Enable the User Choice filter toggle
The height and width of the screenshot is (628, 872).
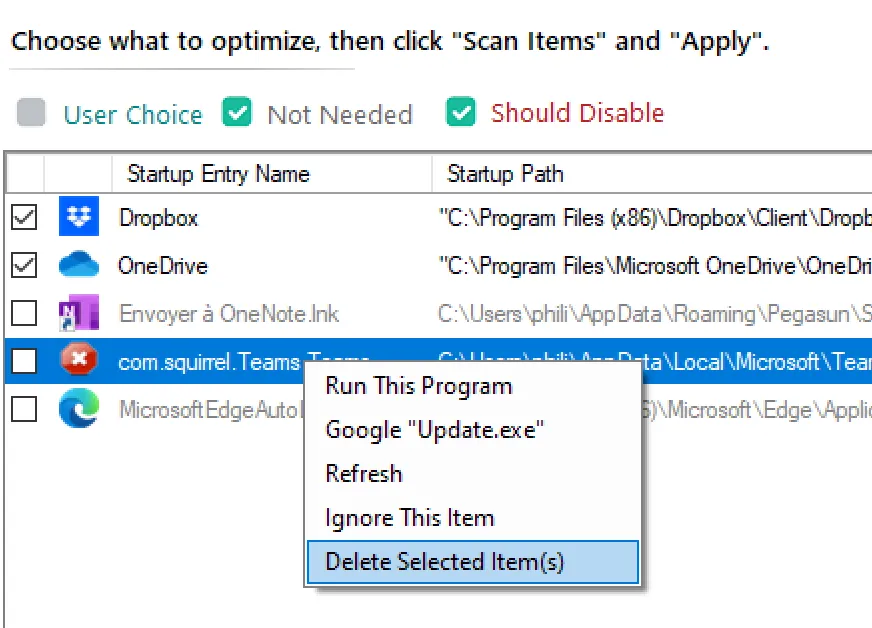point(31,112)
